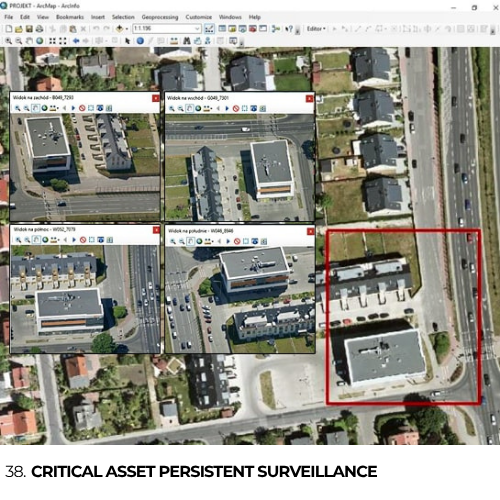Click the Fixed Zoom In button
Screen dimensions: 500x500
pyautogui.click(x=52, y=41)
